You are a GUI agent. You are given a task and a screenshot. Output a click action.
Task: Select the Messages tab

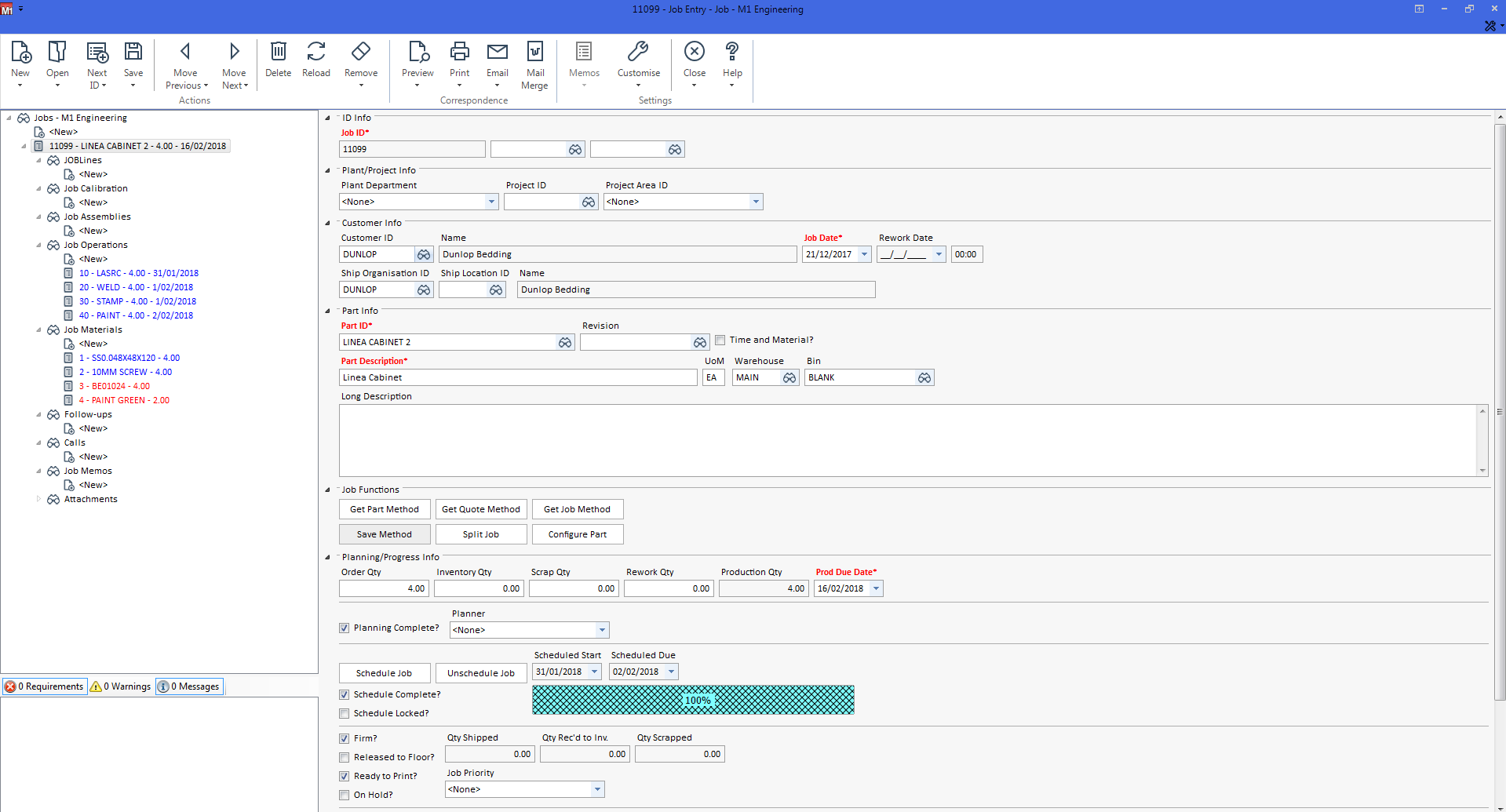(189, 686)
